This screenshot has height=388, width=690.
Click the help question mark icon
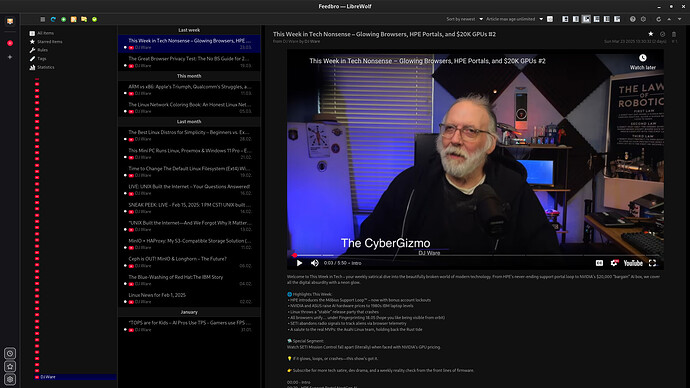point(632,19)
